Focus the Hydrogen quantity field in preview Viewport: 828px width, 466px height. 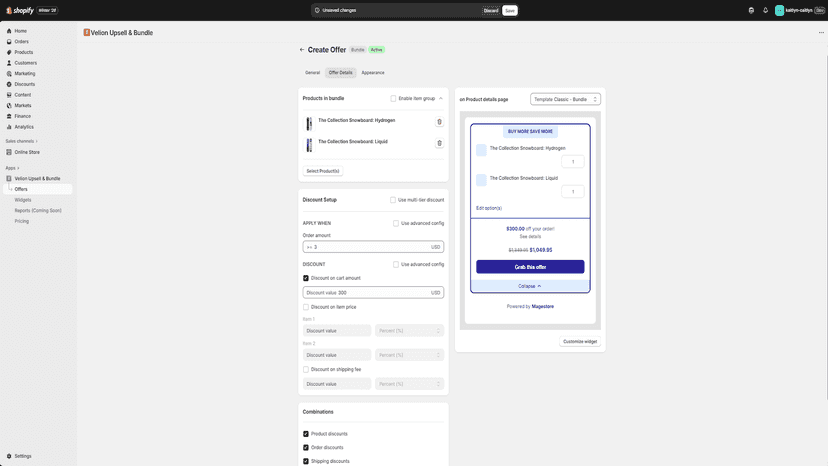[572, 162]
